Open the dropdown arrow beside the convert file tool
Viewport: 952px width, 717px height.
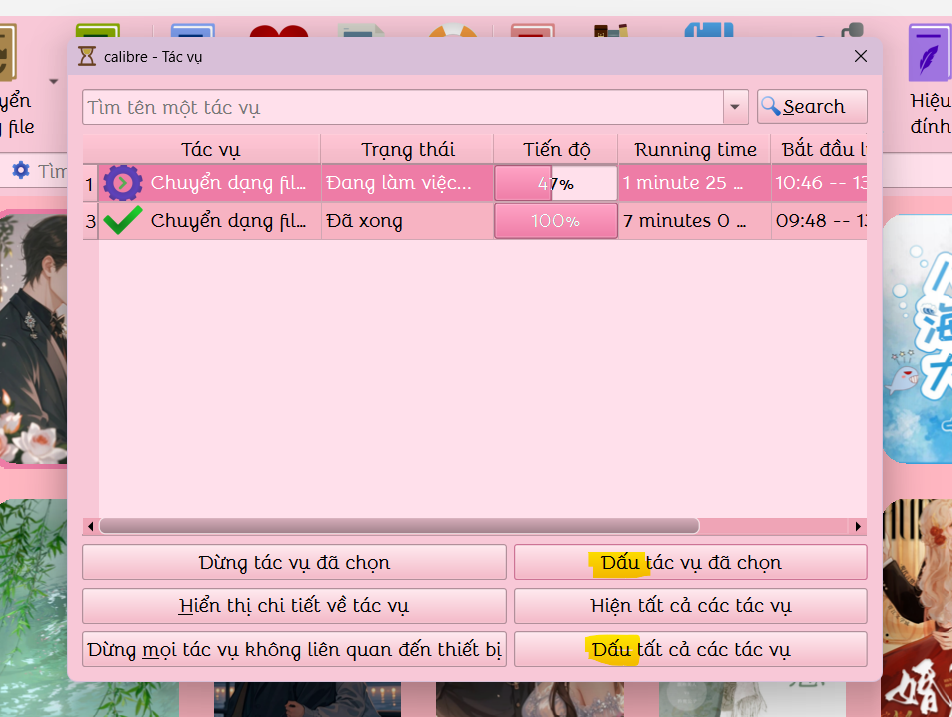coord(53,81)
